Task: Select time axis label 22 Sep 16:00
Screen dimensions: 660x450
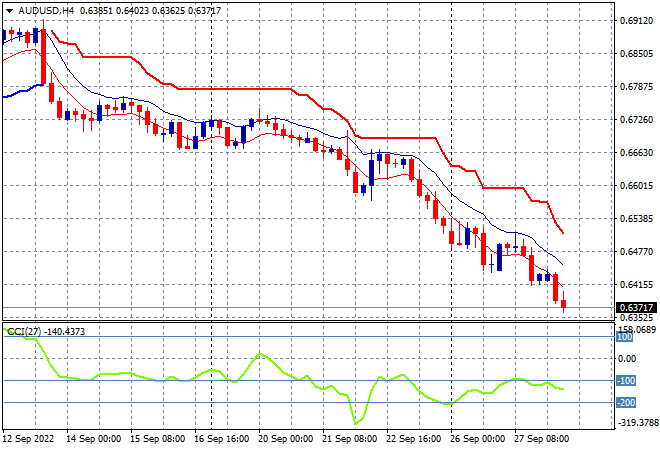Action: click(x=413, y=439)
